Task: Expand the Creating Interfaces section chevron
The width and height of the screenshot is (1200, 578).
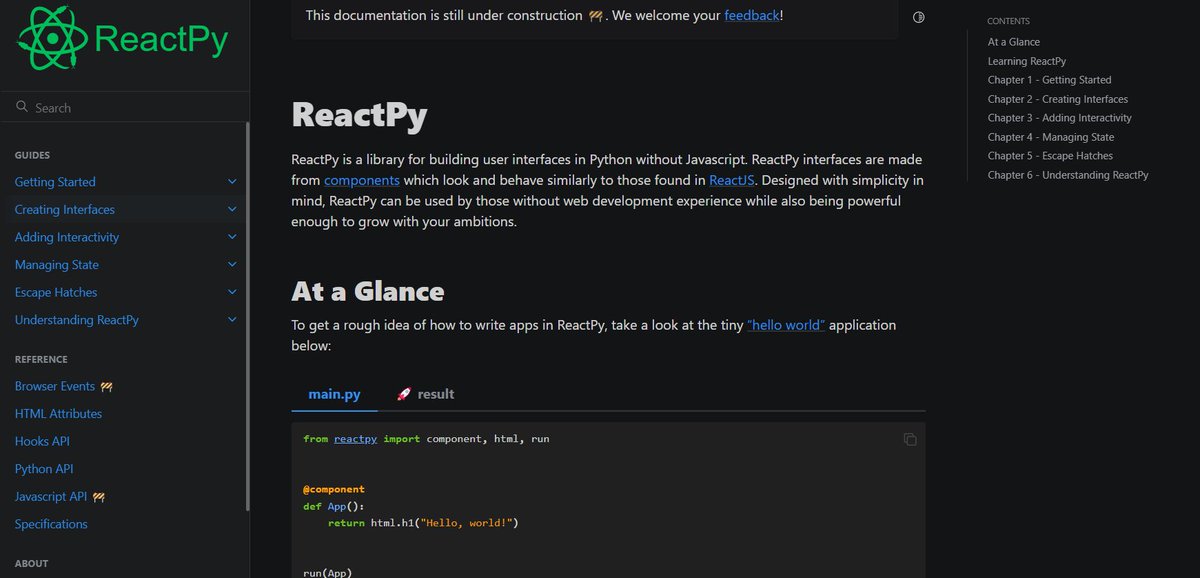Action: [x=232, y=210]
